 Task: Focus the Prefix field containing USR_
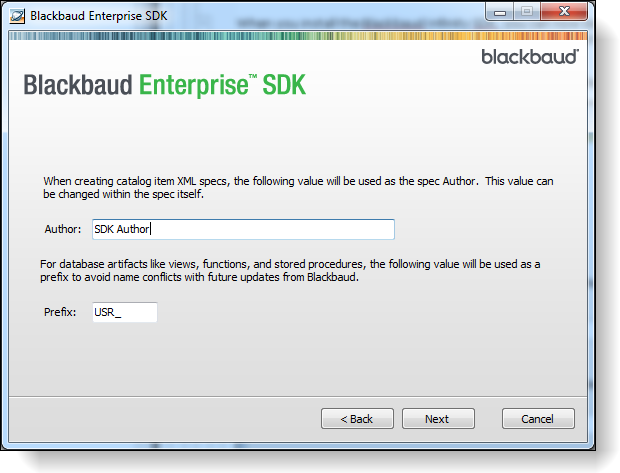pyautogui.click(x=125, y=312)
